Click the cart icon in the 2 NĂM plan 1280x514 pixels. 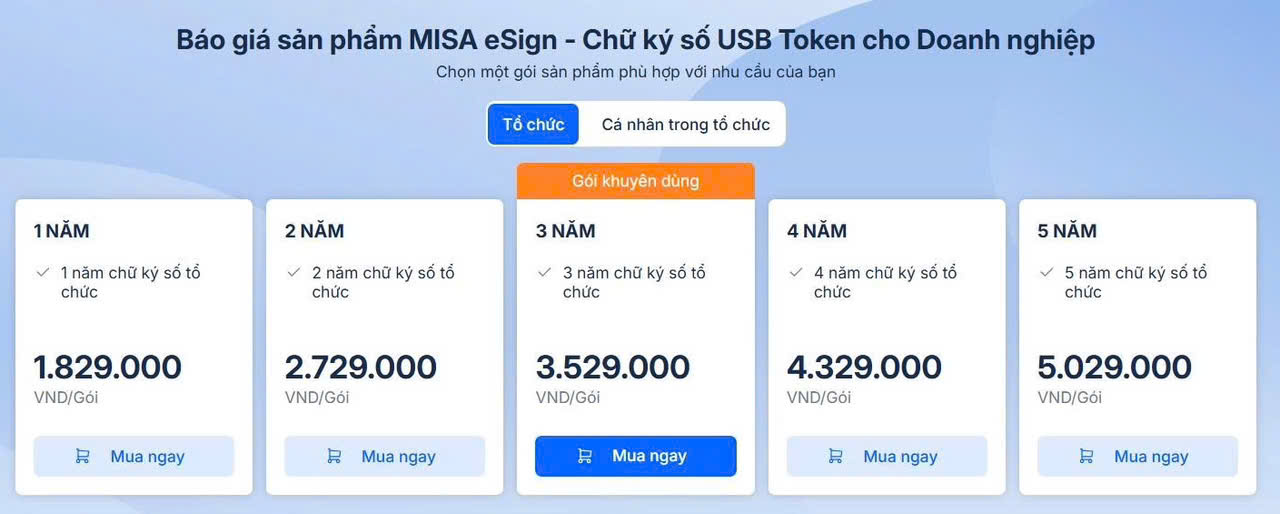pos(334,456)
